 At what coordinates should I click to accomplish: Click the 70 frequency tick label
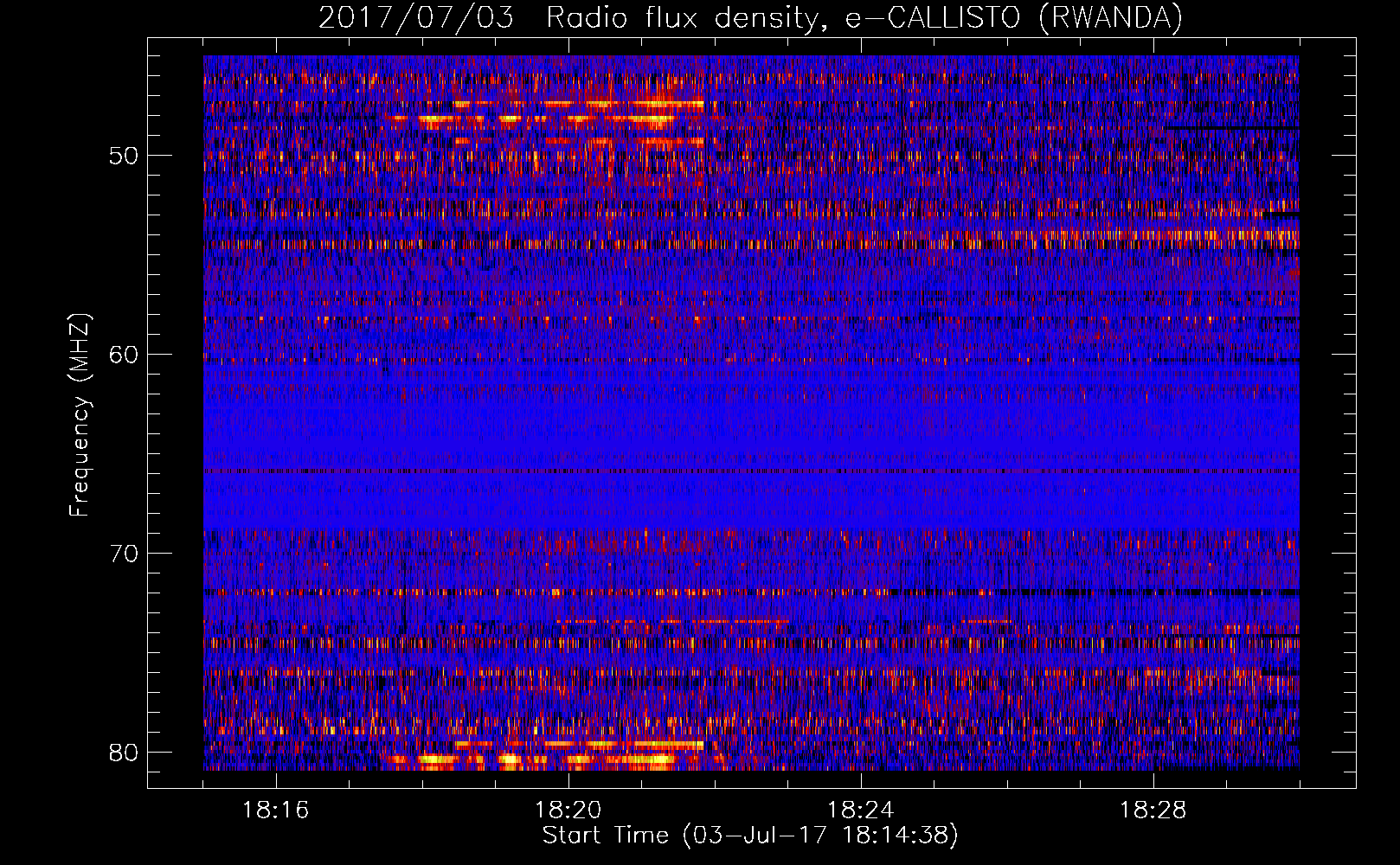[124, 554]
